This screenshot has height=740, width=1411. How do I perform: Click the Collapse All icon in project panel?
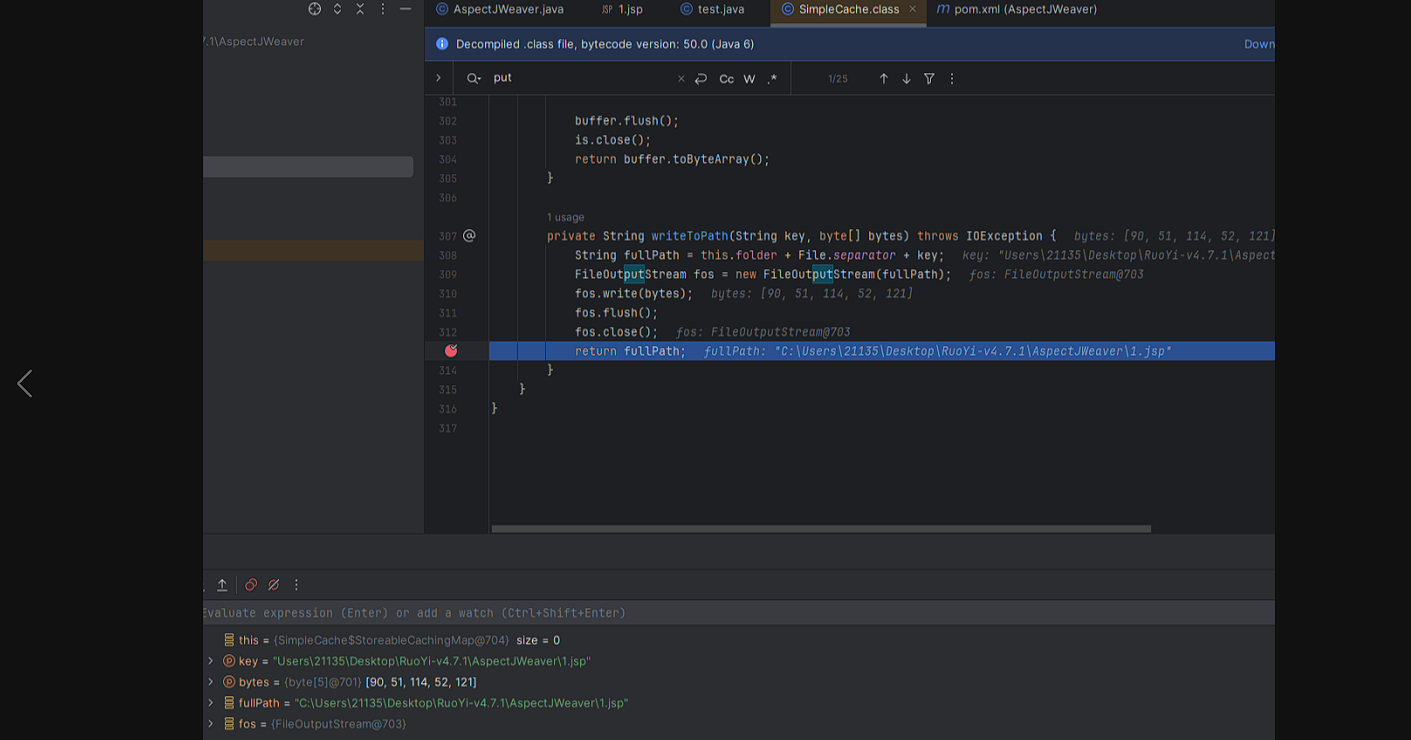click(360, 9)
